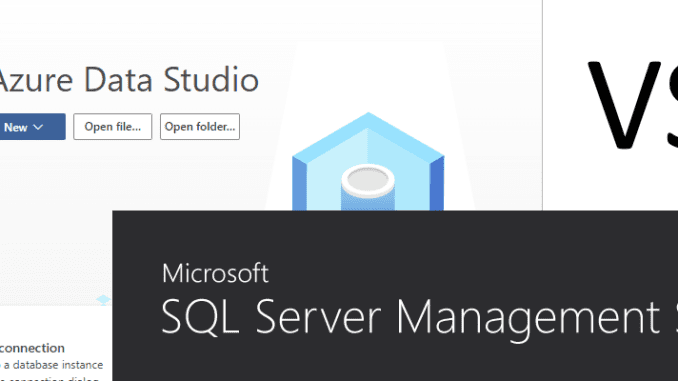
Task: Click the 'a database instance' description text
Action: point(53,365)
